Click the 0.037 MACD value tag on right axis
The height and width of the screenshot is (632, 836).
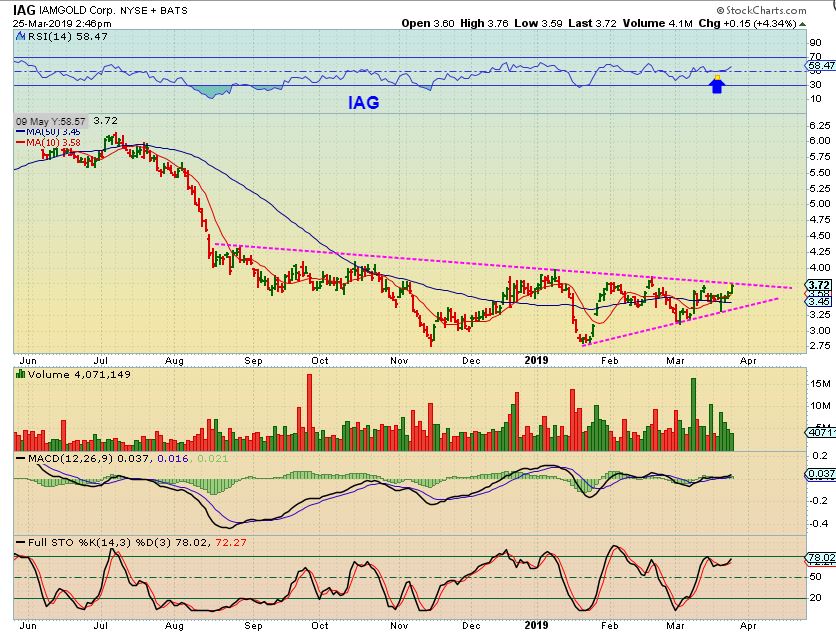pos(818,474)
